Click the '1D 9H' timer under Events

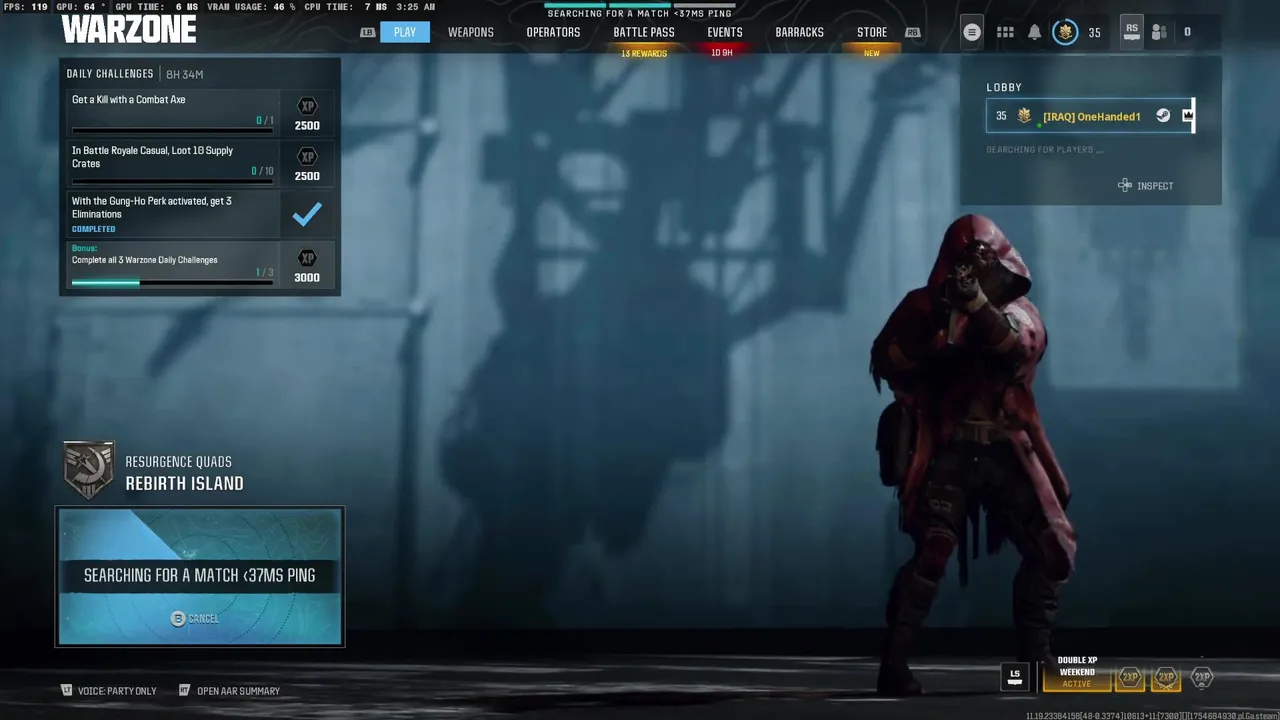(x=722, y=53)
